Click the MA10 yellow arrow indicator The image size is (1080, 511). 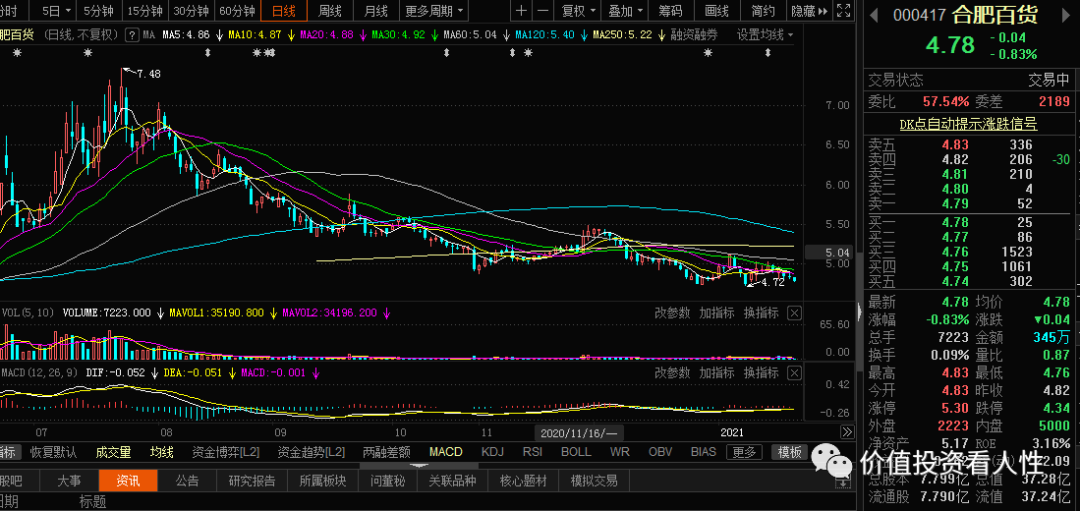[290, 34]
